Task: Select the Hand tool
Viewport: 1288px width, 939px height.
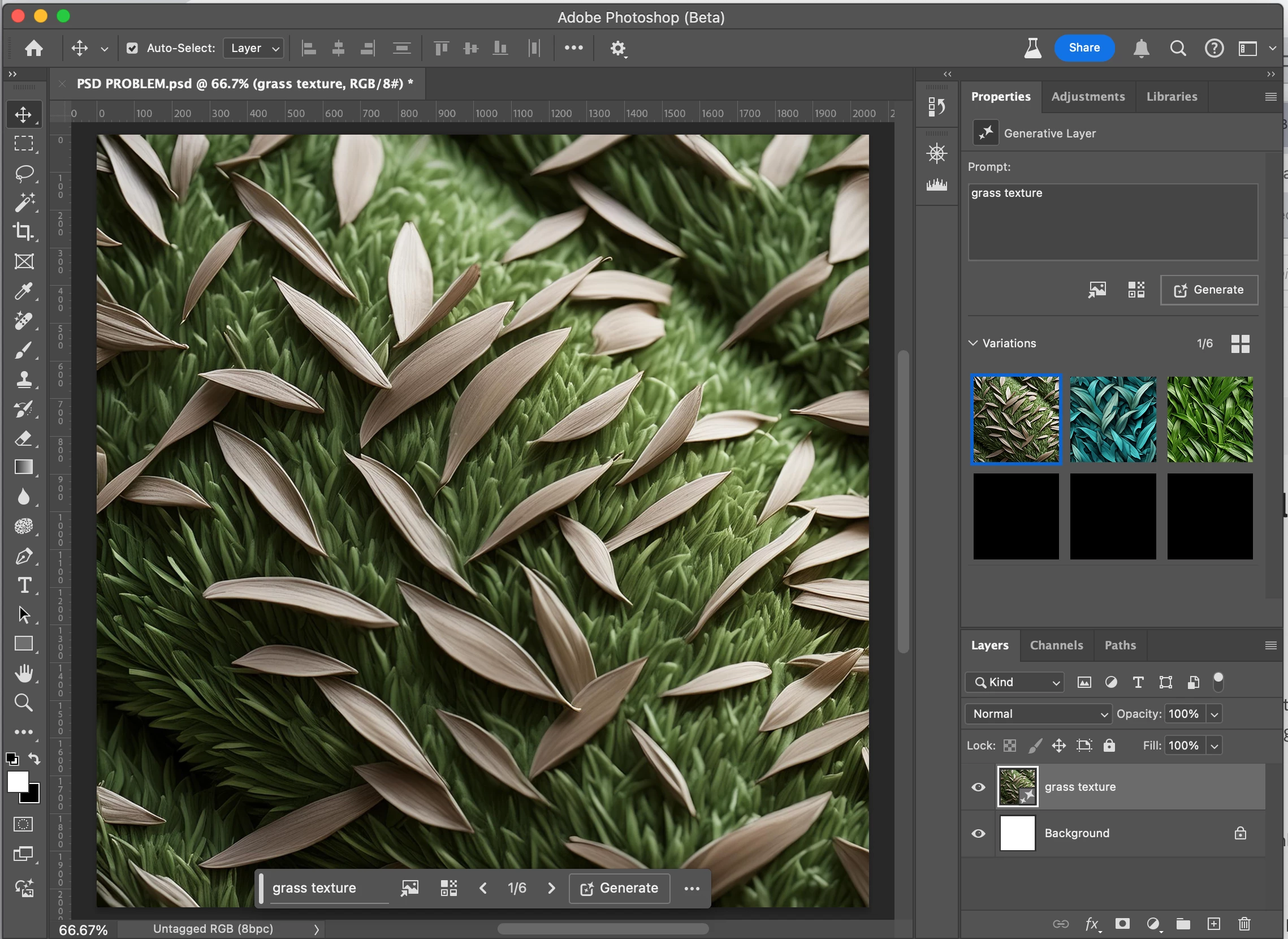Action: (x=24, y=674)
